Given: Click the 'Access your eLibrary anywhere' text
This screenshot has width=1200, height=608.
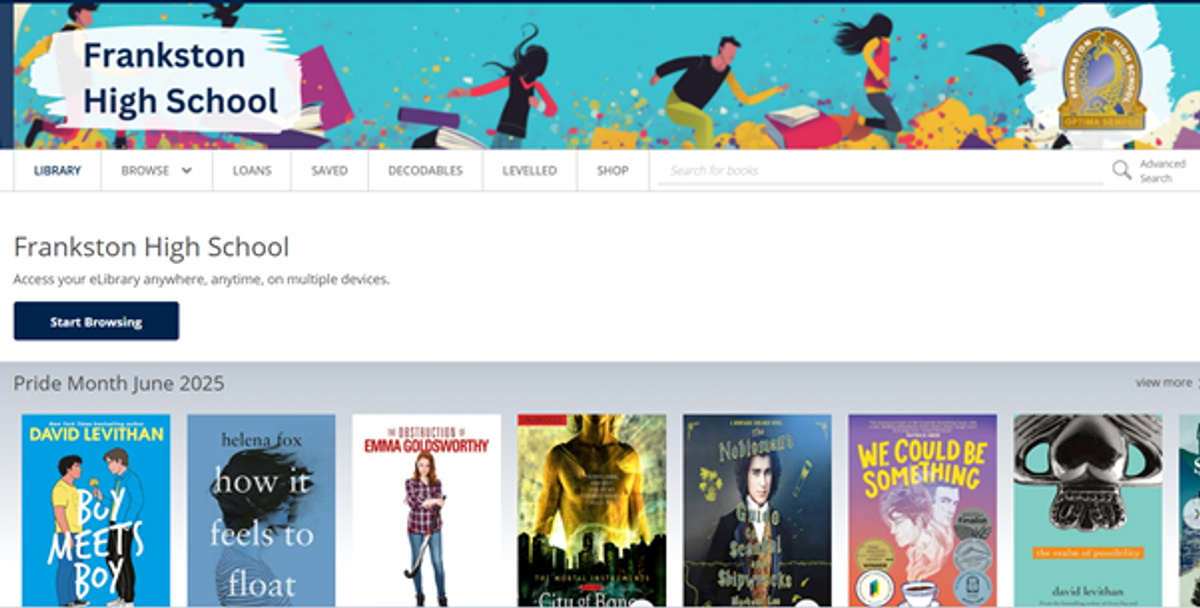Looking at the screenshot, I should coord(201,280).
